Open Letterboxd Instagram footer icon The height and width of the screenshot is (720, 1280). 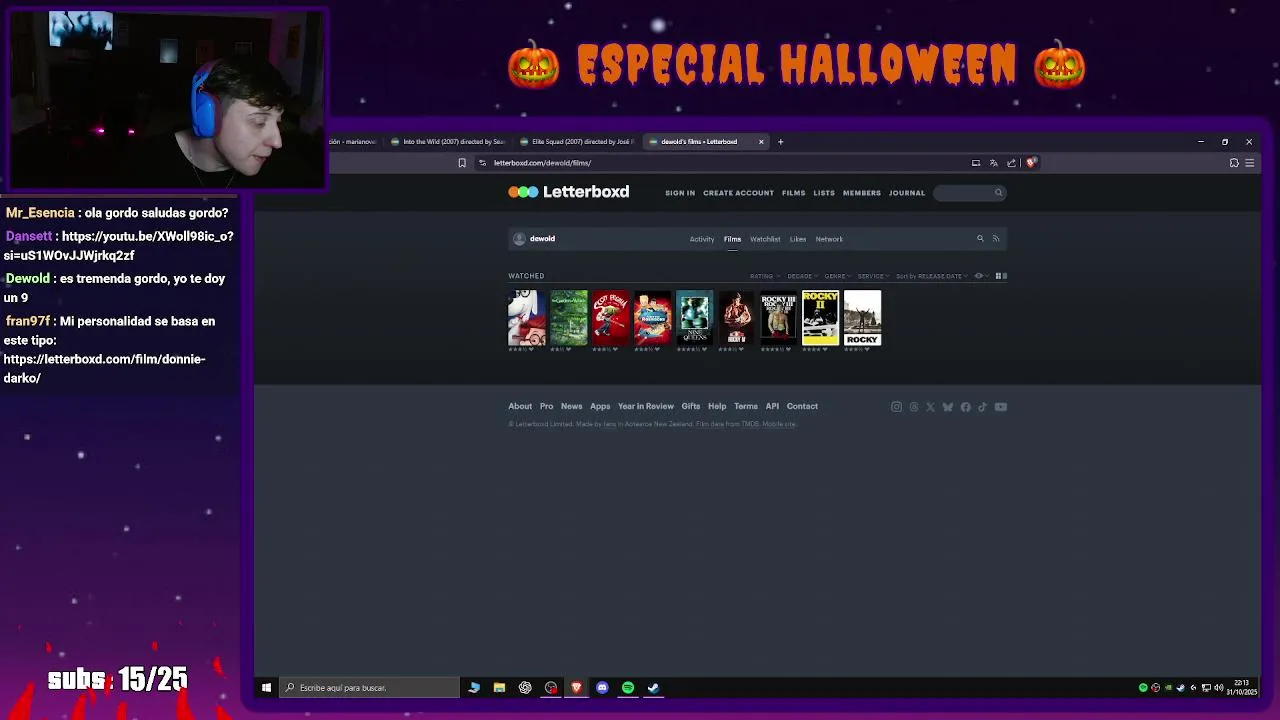tap(896, 407)
